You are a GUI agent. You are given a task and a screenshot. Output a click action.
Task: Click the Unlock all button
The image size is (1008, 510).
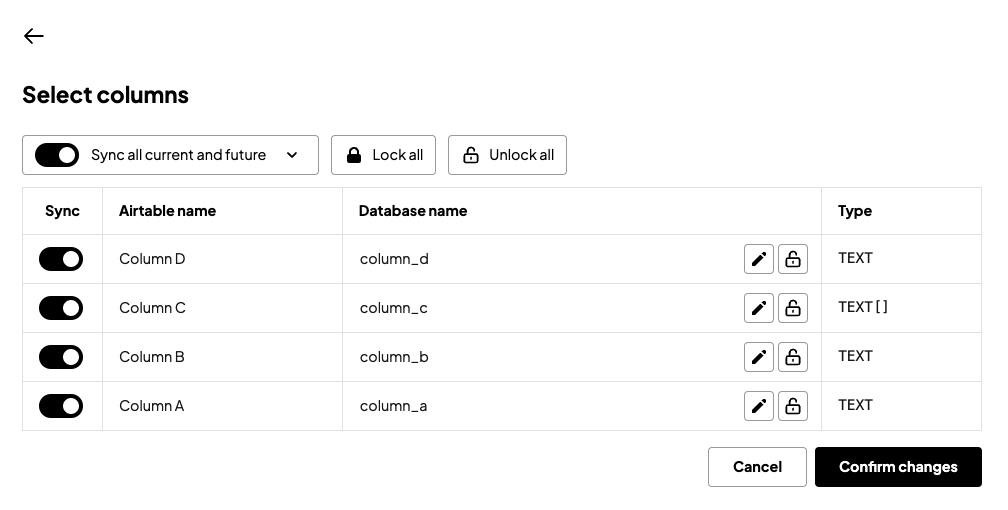pos(507,155)
